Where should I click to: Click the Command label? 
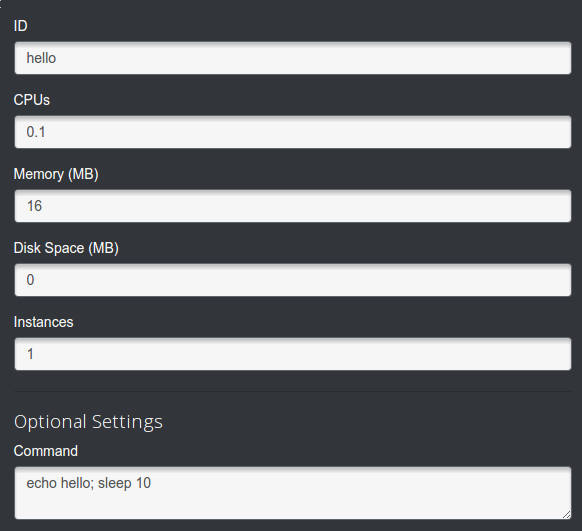click(x=46, y=451)
